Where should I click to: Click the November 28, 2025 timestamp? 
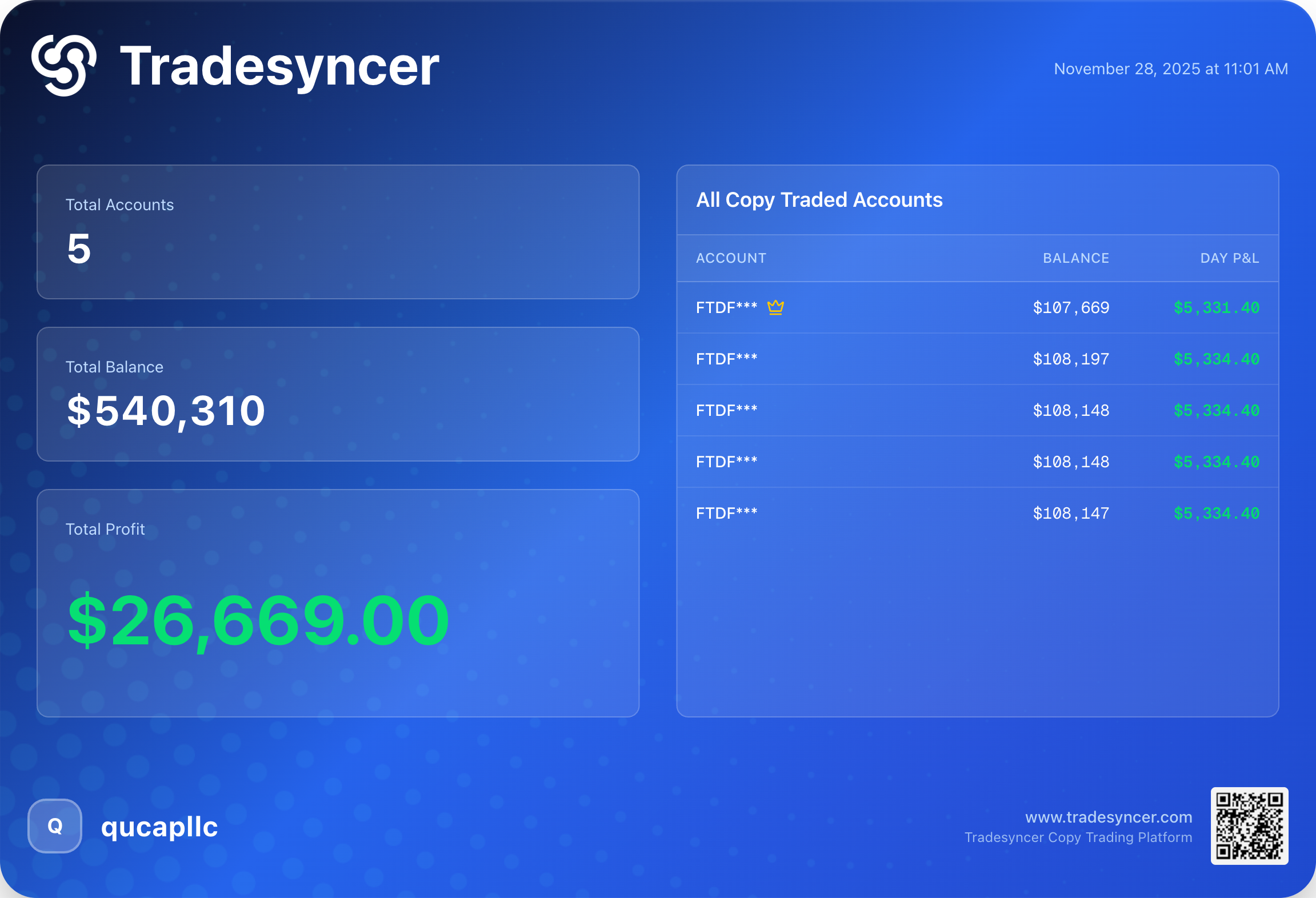tap(1170, 69)
